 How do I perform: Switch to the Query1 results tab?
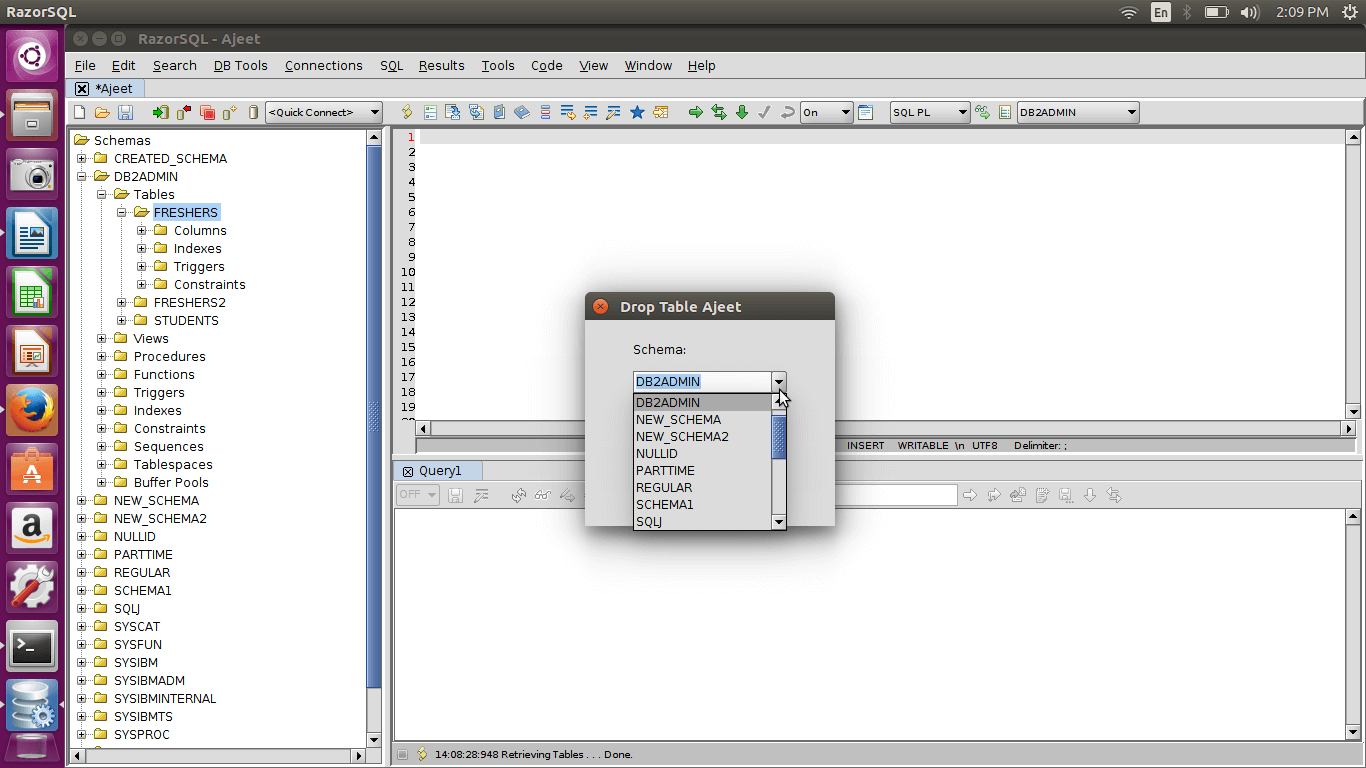(440, 471)
